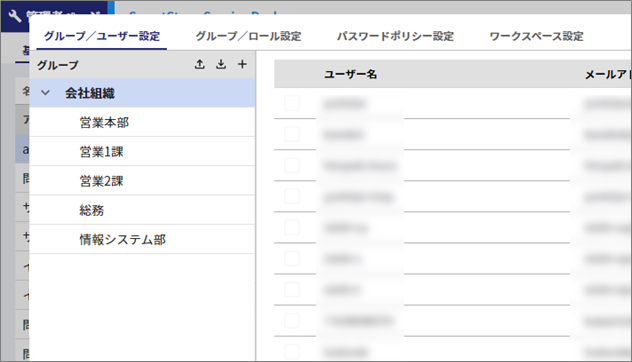Select the 営業2課 group
This screenshot has width=632, height=362.
(x=142, y=181)
